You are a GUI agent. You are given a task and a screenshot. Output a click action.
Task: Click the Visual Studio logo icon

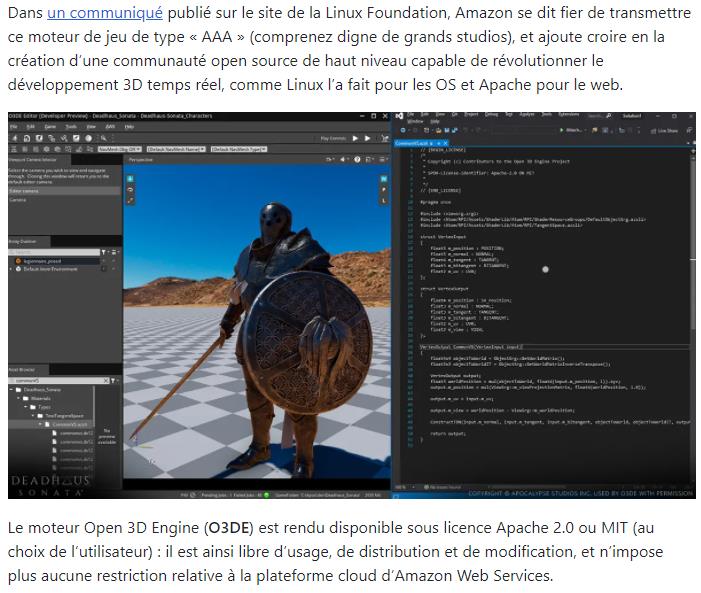(400, 116)
